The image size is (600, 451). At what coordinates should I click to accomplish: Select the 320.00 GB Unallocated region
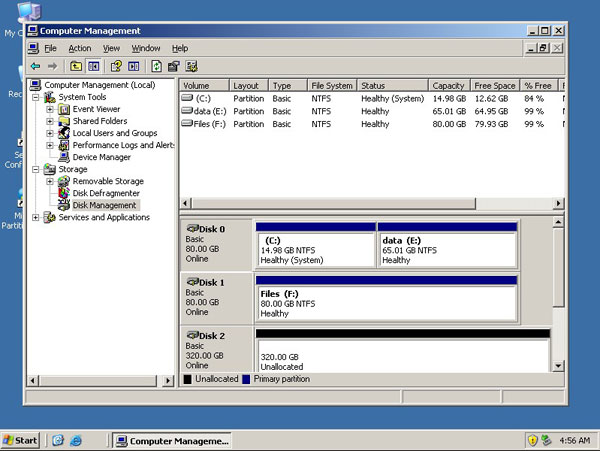(x=403, y=352)
